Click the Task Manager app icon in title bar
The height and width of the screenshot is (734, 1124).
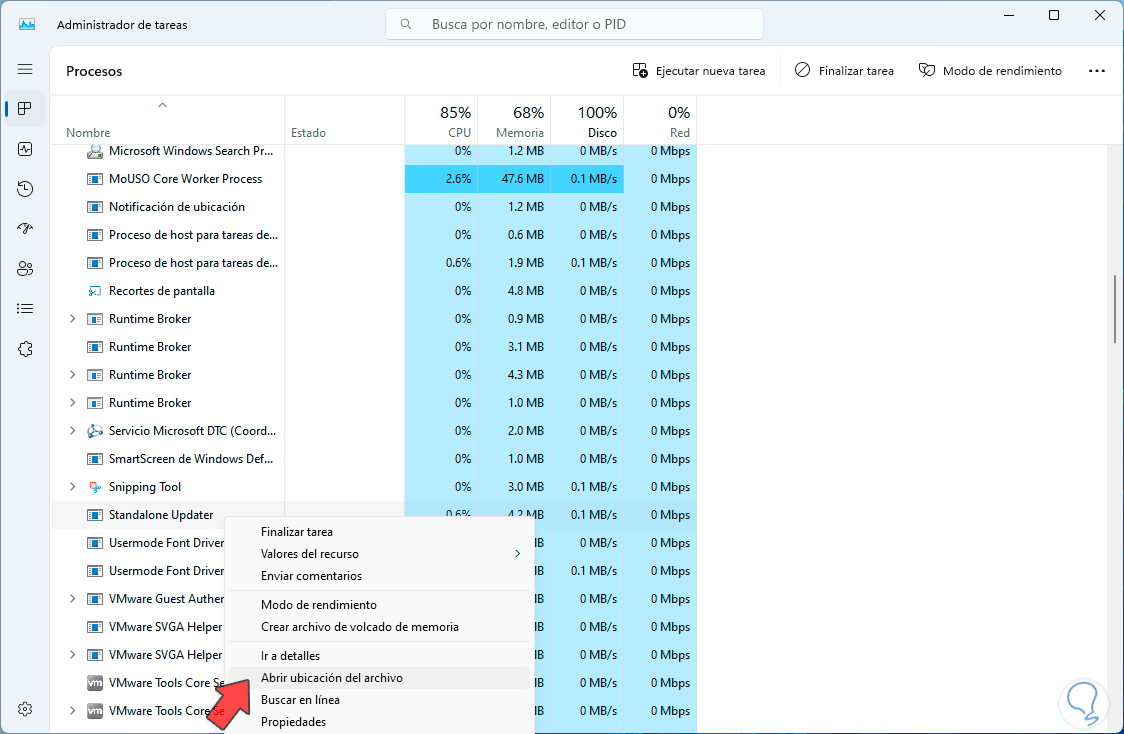pos(27,24)
